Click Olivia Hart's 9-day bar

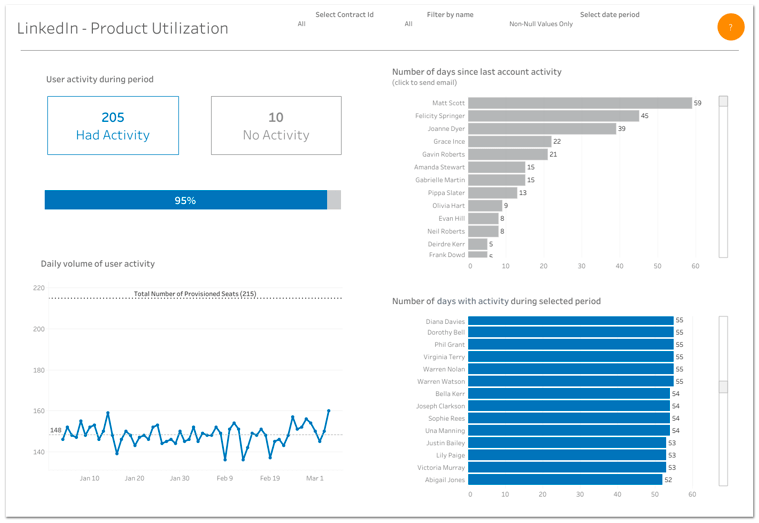(485, 205)
